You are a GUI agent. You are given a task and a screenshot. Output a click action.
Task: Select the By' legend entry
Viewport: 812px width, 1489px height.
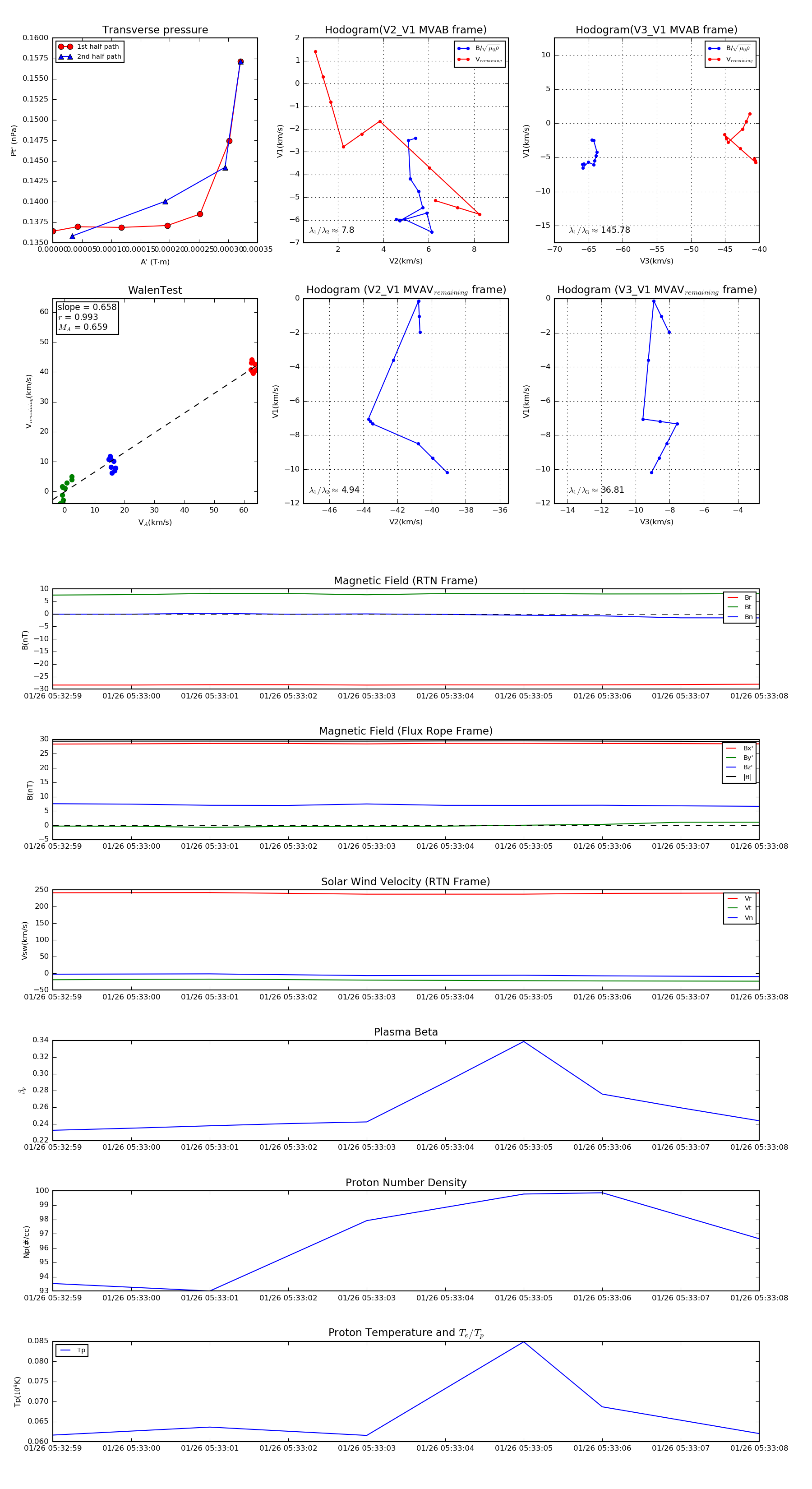point(739,758)
